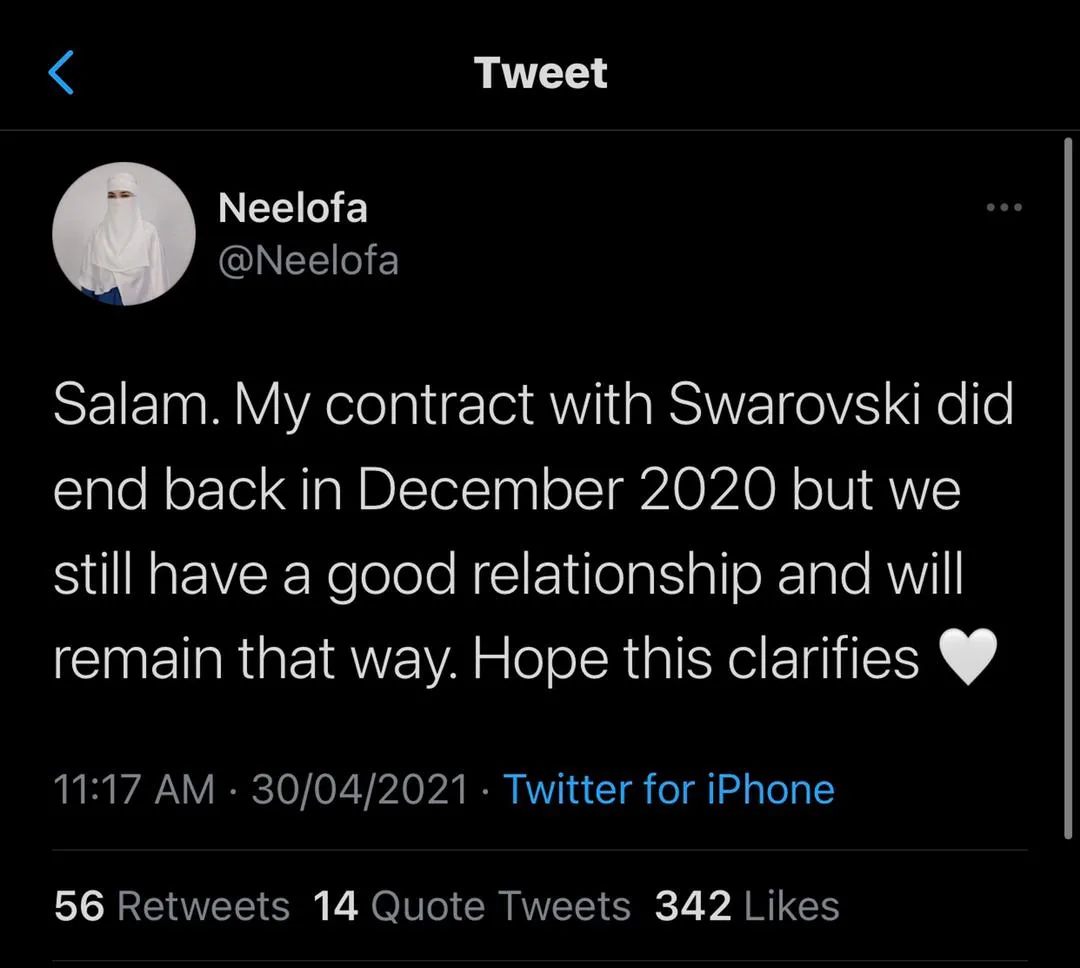Tap the white heart emoji
1080x968 pixels.
click(969, 658)
